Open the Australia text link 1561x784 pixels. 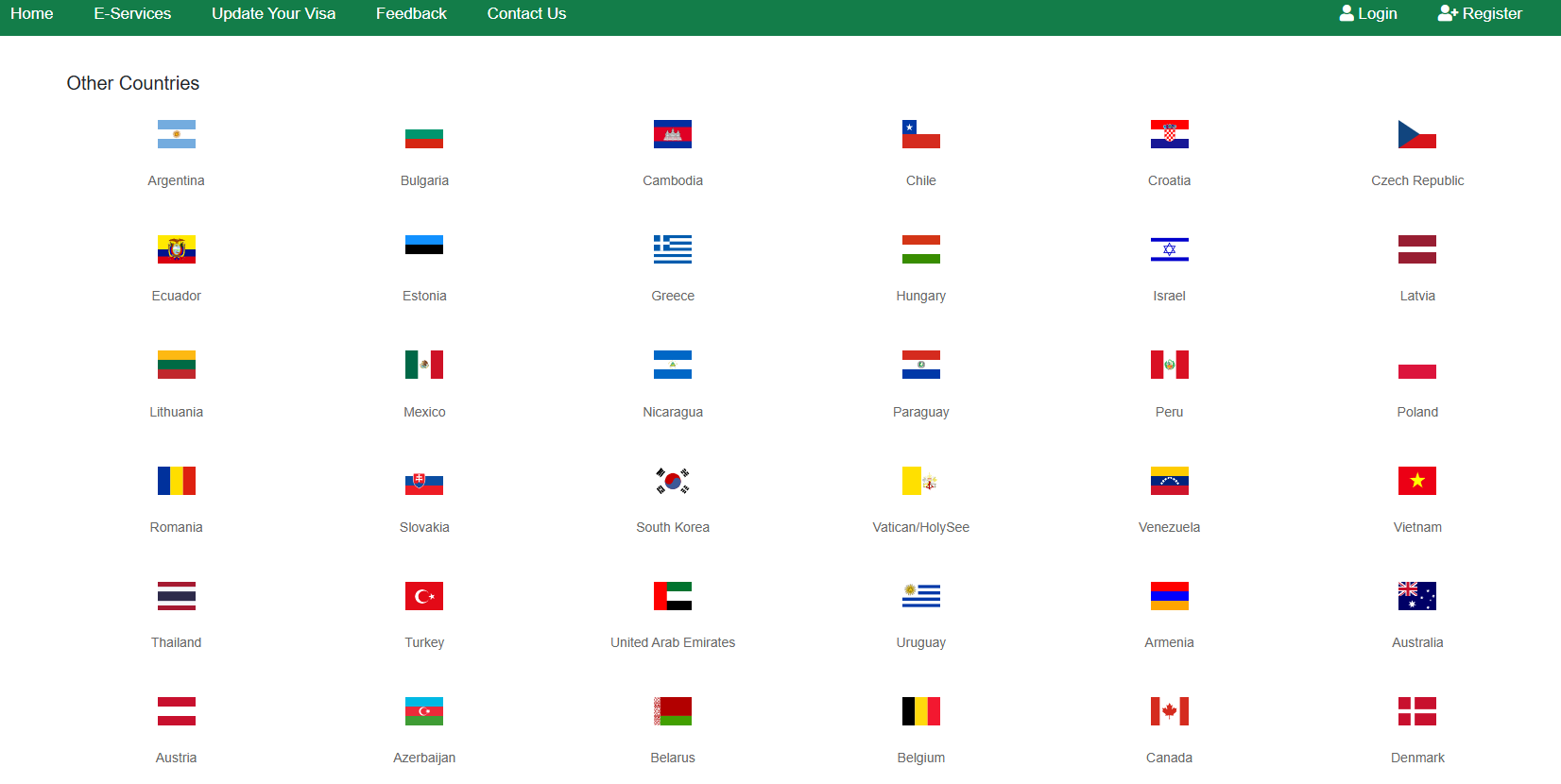click(1417, 642)
